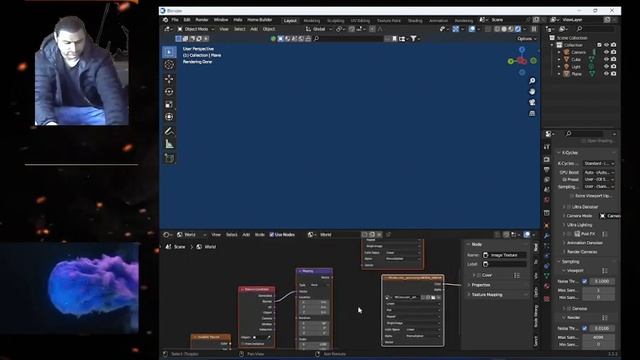Adjust viewport Noise Threshold 0.1000 field

tap(602, 281)
